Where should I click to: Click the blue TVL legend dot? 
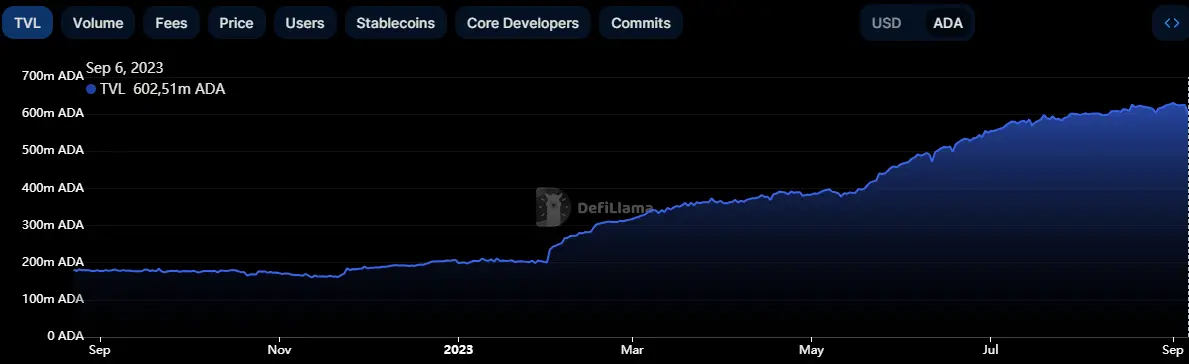pyautogui.click(x=91, y=89)
